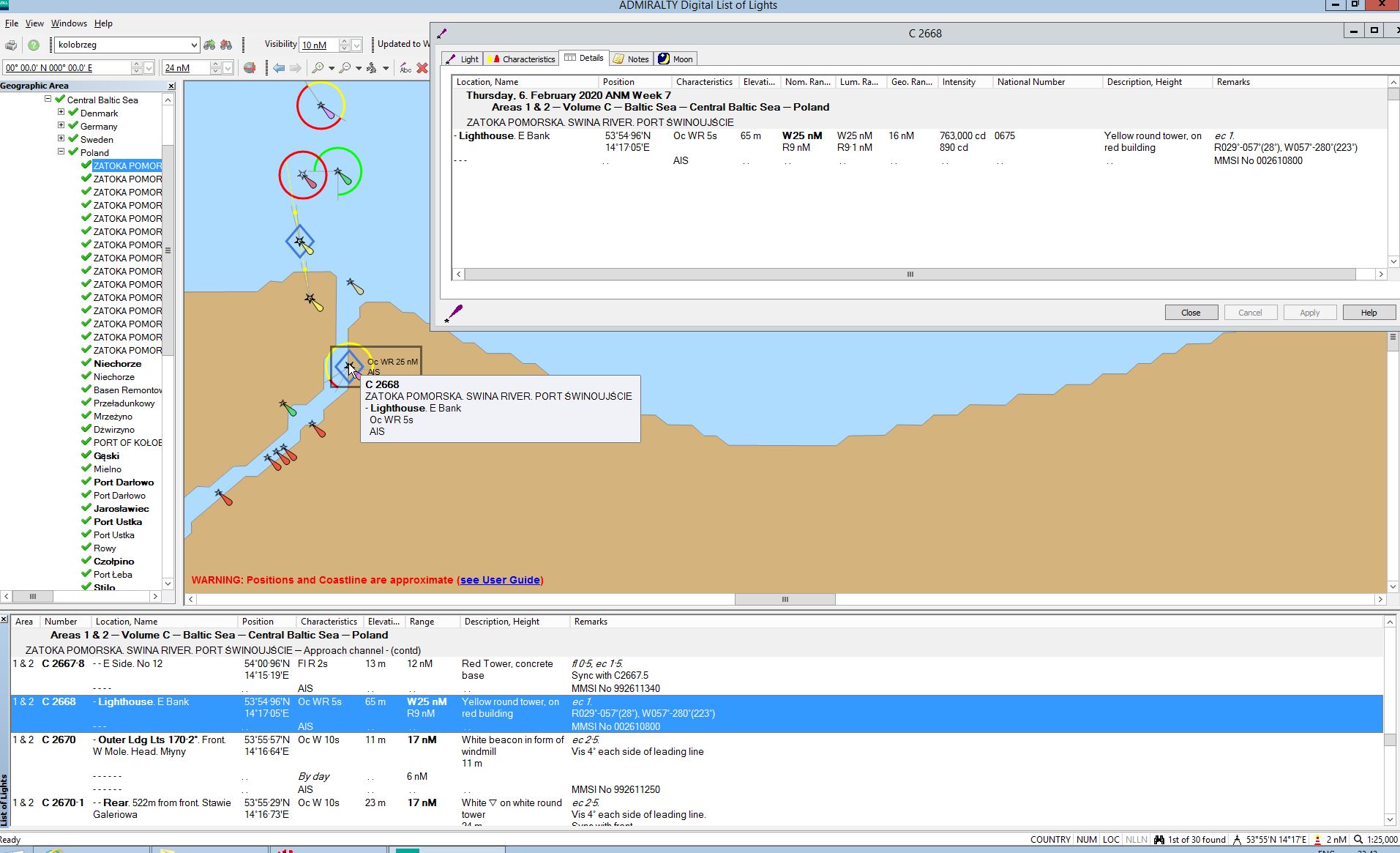Toggle the green checkmark beside Mielno
The image size is (1400, 853).
click(86, 469)
